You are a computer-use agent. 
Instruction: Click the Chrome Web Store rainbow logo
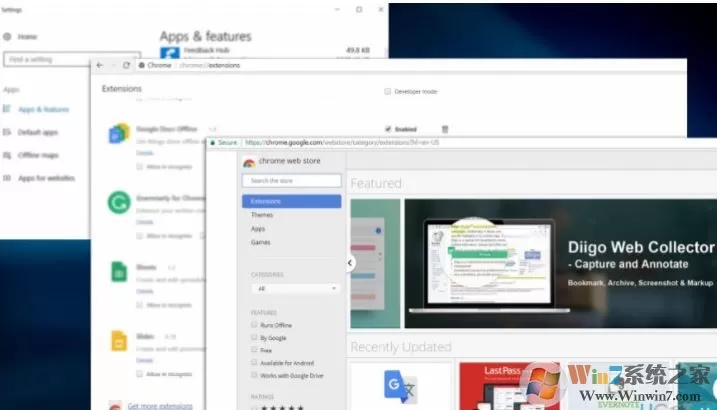[x=249, y=162]
